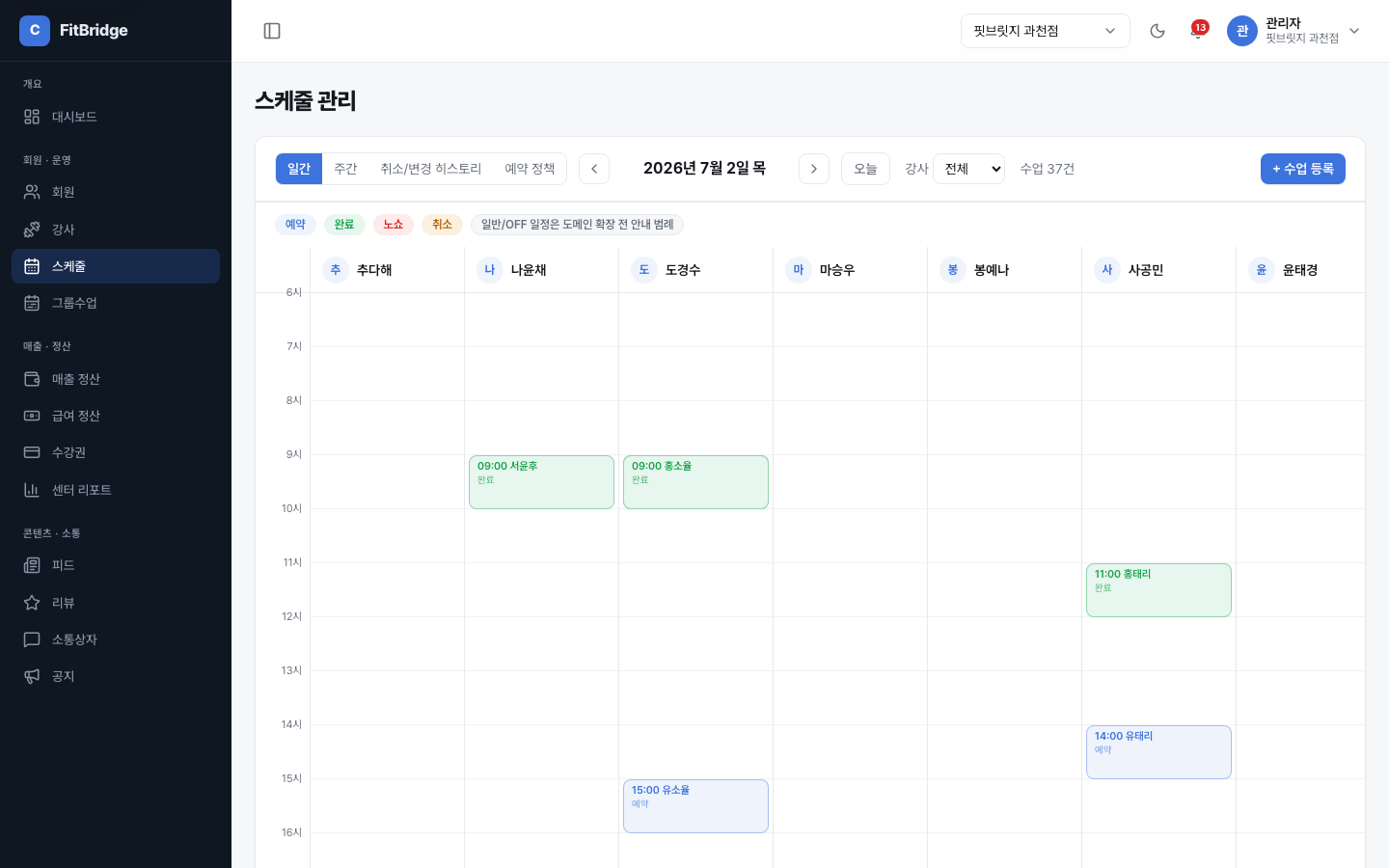
Task: Open 강사 in the sidebar
Action: tap(116, 230)
